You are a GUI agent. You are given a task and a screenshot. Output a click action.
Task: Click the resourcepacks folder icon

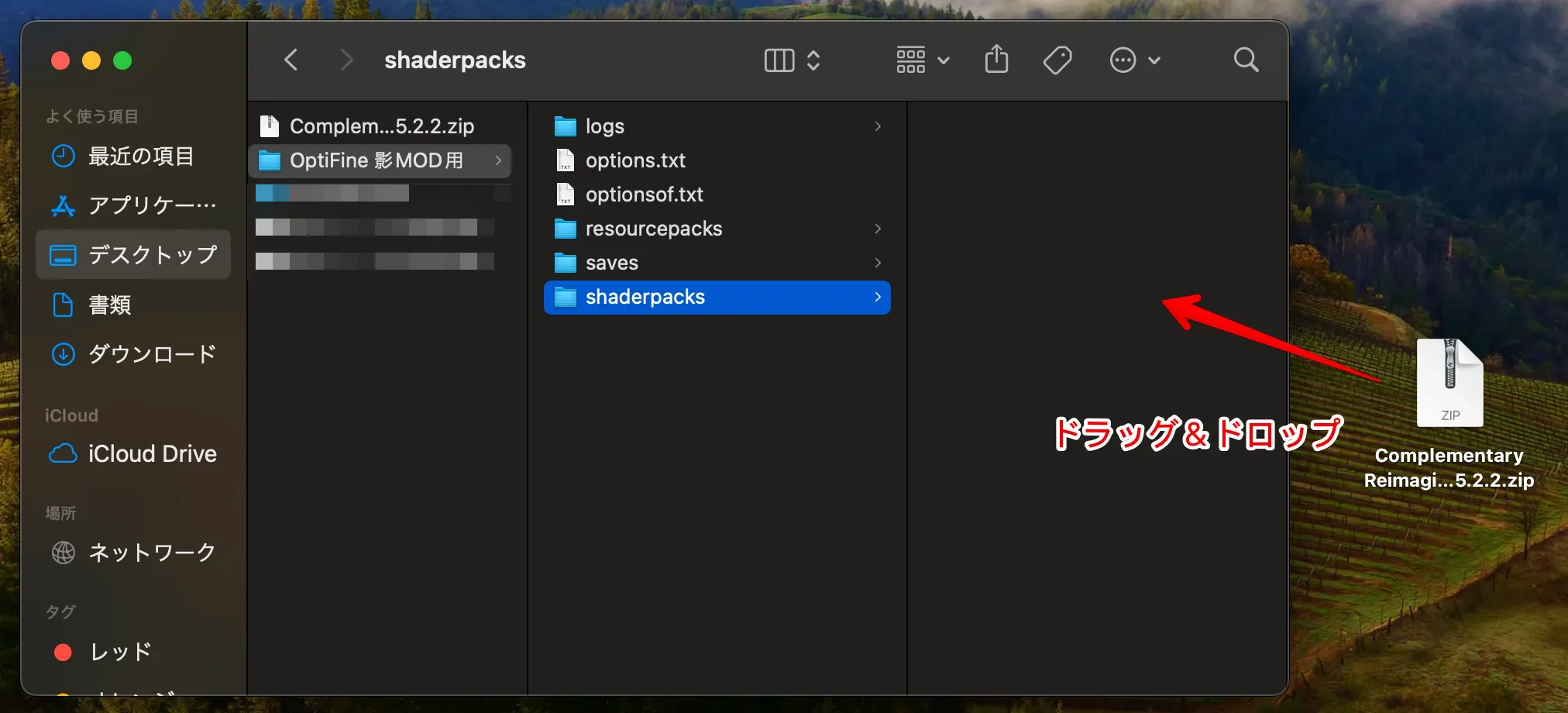click(x=566, y=229)
